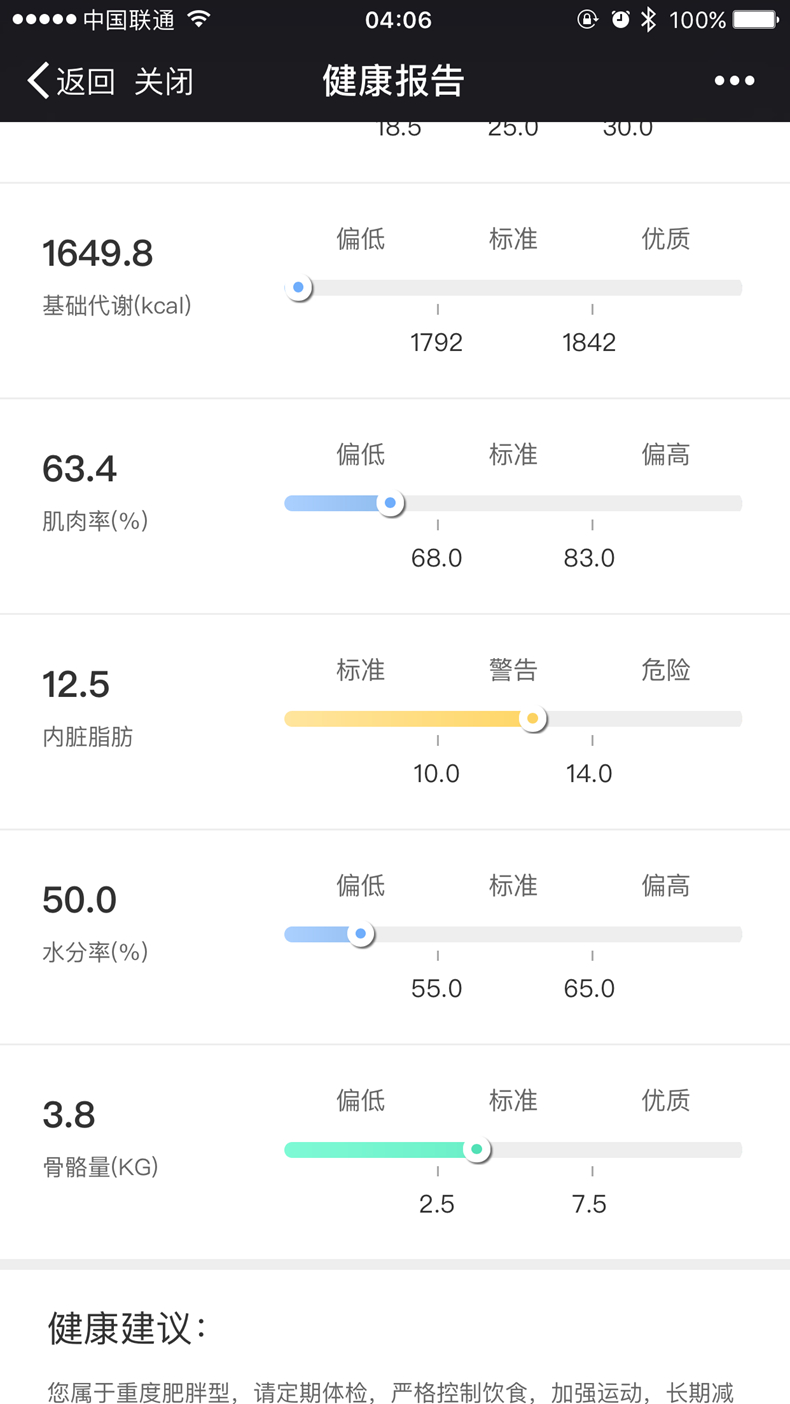Tap the Wi-Fi status icon
Viewport: 790px width, 1404px height.
[199, 19]
